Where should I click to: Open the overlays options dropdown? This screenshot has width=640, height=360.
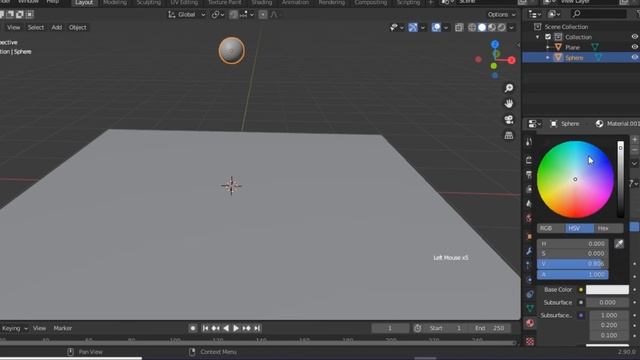point(446,27)
